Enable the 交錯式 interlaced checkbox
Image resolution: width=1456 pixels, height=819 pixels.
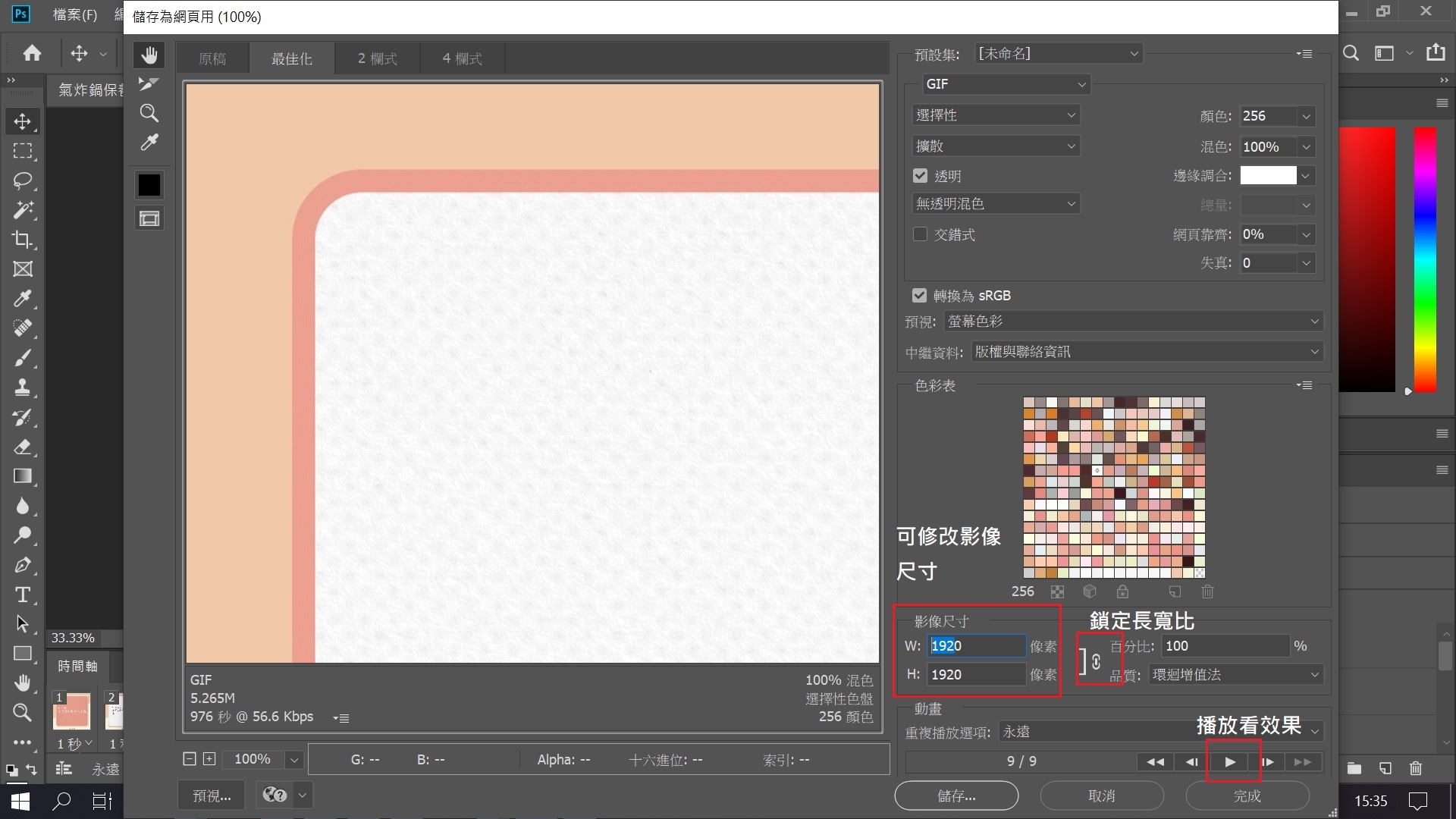(x=921, y=234)
